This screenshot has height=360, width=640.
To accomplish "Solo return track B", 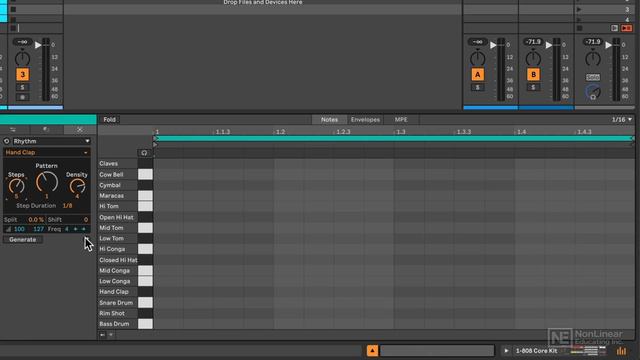I will point(533,87).
